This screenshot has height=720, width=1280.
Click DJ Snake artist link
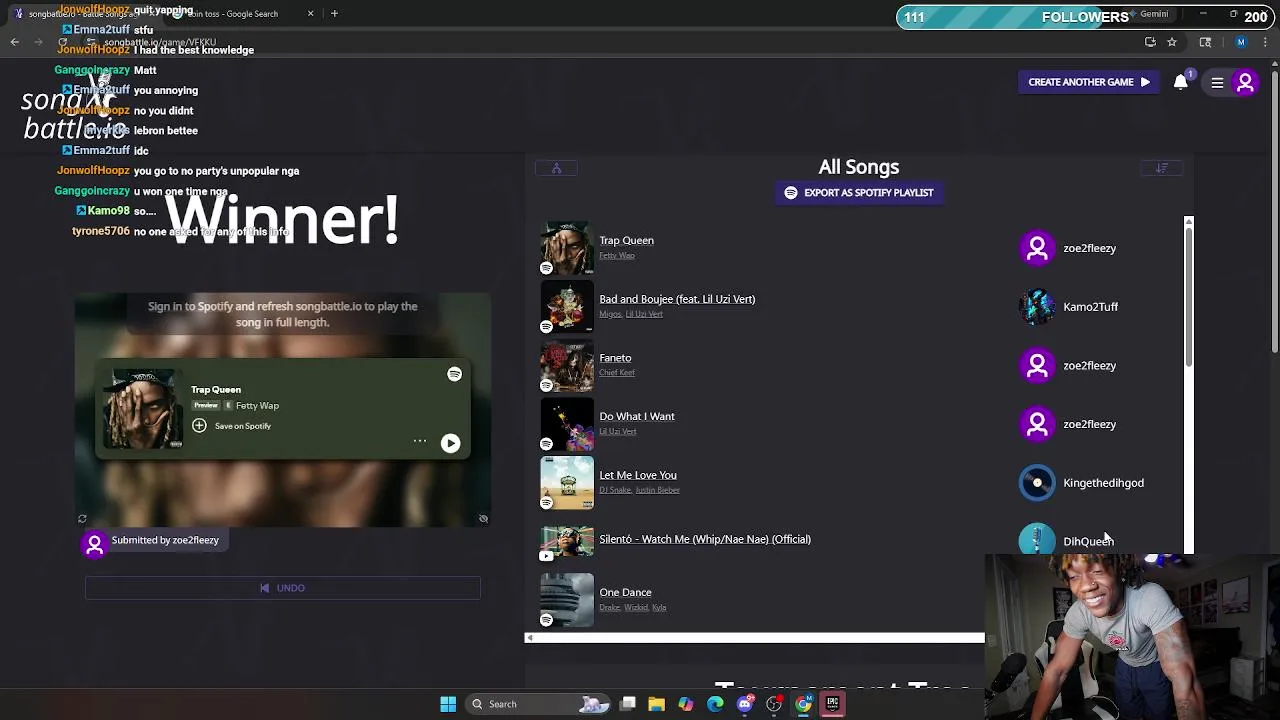pos(615,490)
